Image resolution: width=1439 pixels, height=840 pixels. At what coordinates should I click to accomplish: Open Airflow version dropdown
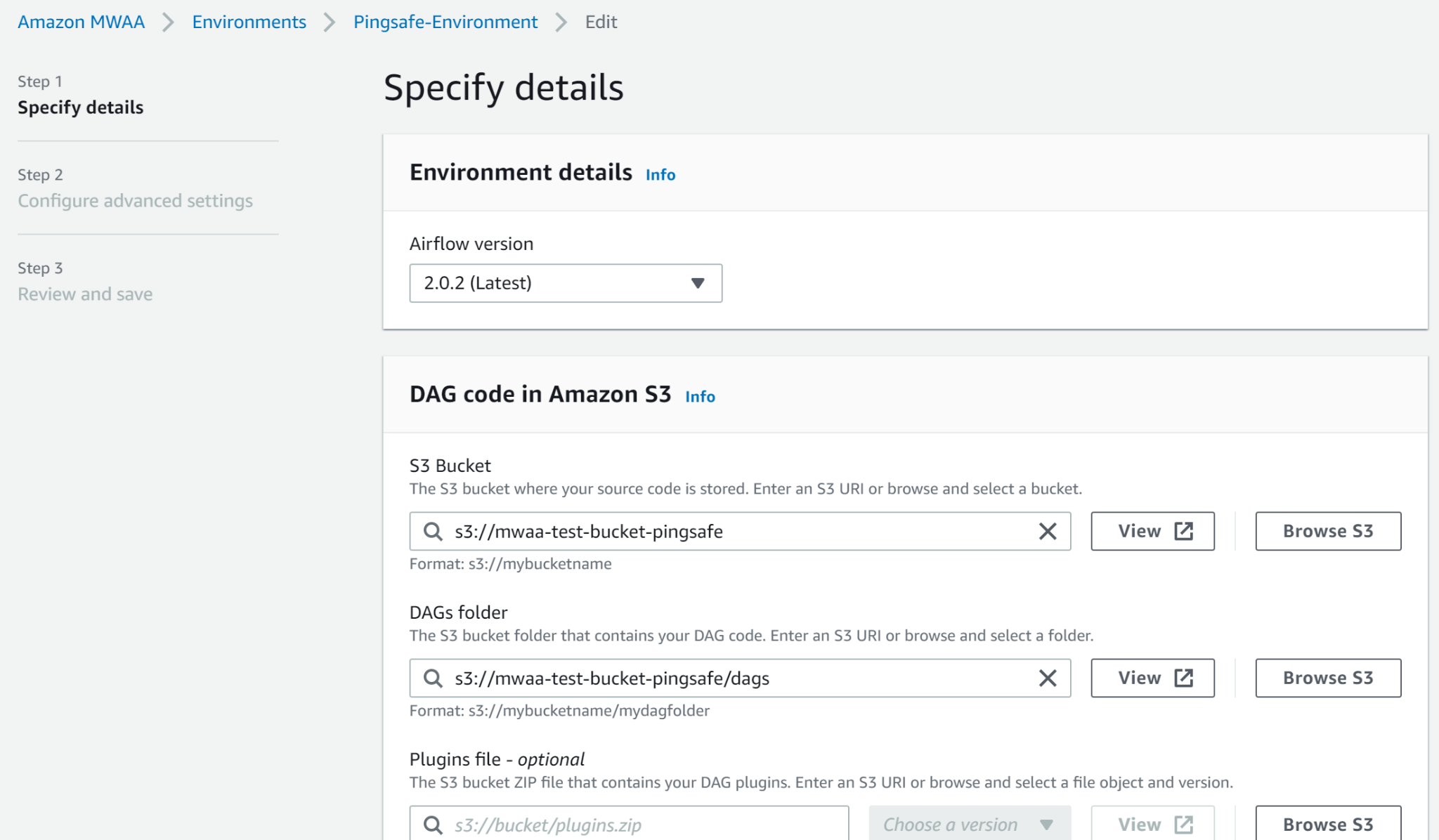pyautogui.click(x=566, y=283)
